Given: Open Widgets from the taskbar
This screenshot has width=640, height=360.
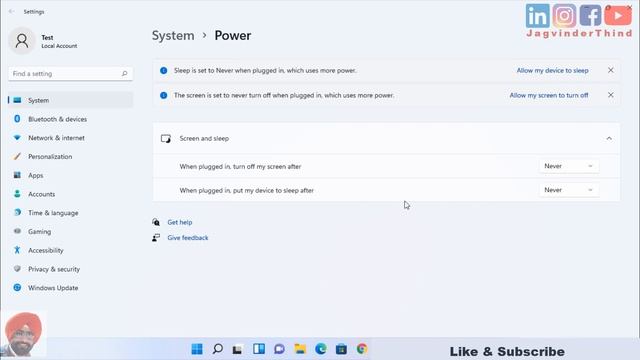Looking at the screenshot, I should point(259,349).
